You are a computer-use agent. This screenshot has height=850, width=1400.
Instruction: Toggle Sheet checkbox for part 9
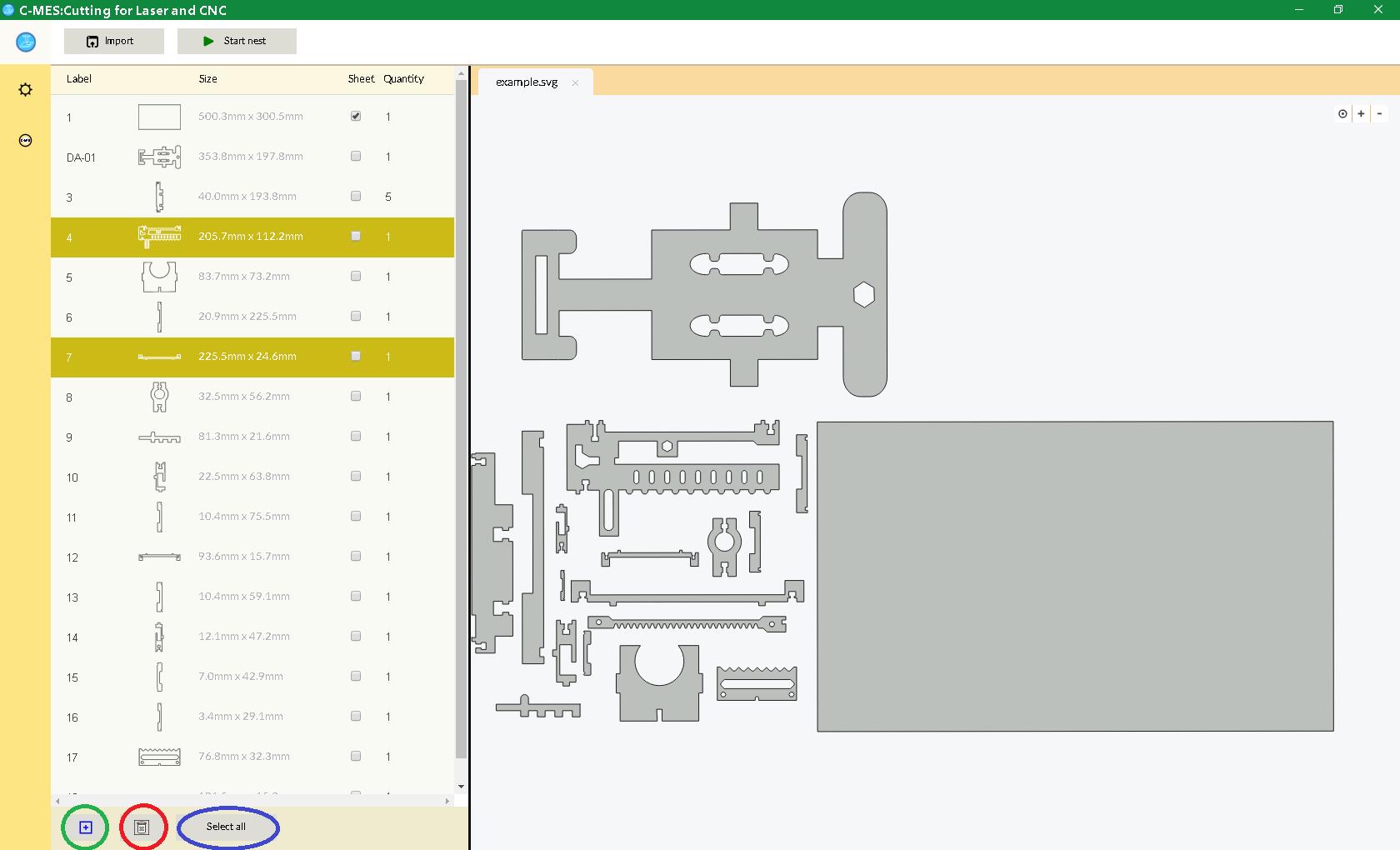(x=356, y=436)
